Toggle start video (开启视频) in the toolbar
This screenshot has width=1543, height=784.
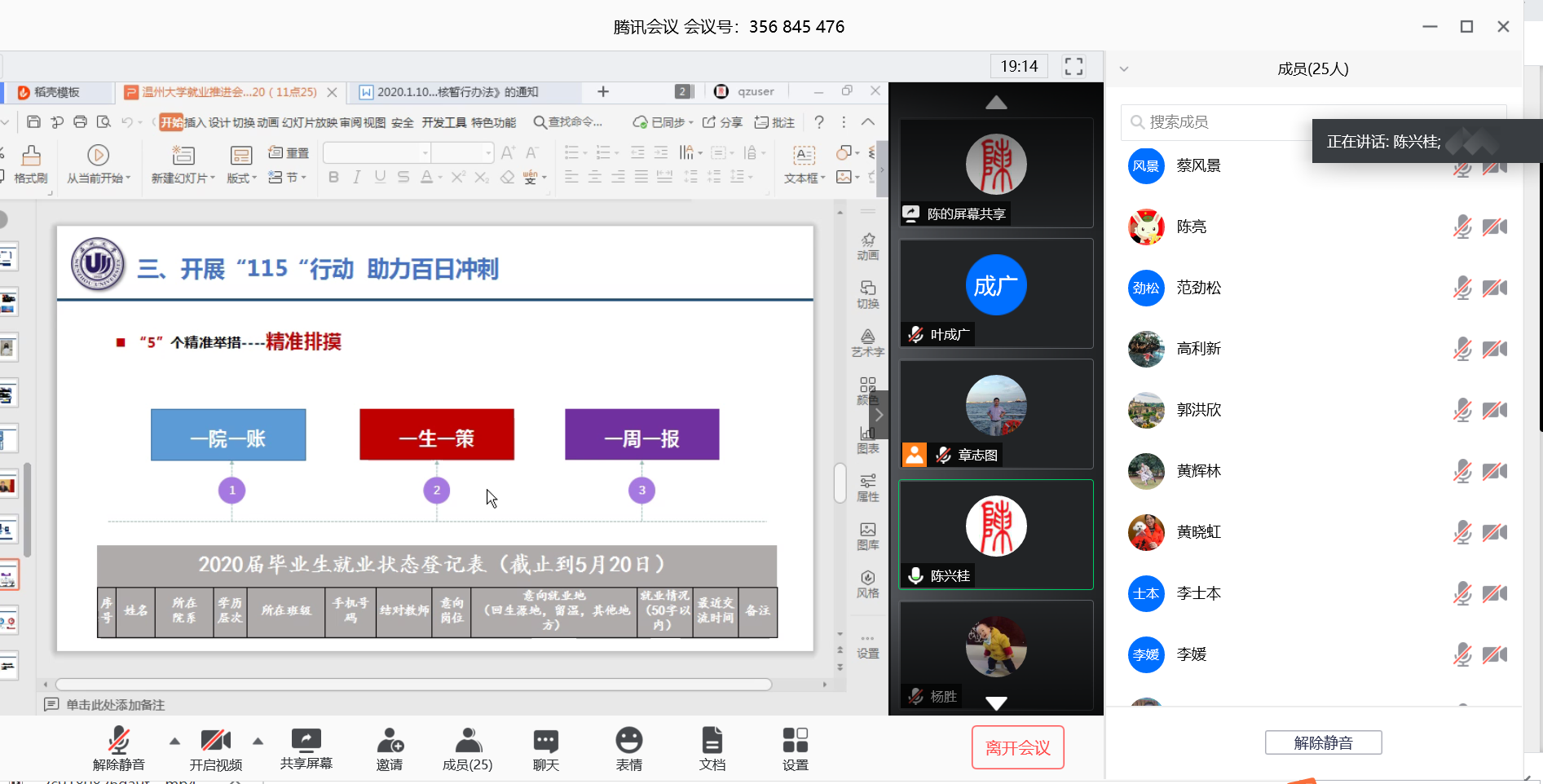tap(215, 740)
